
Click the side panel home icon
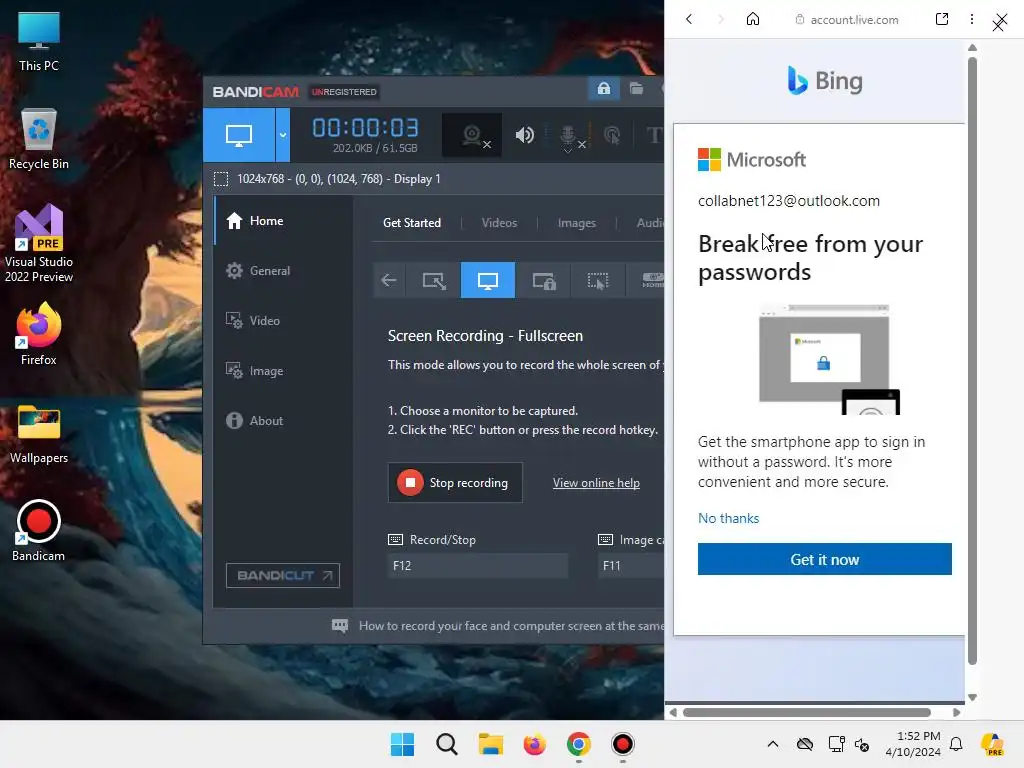(753, 19)
